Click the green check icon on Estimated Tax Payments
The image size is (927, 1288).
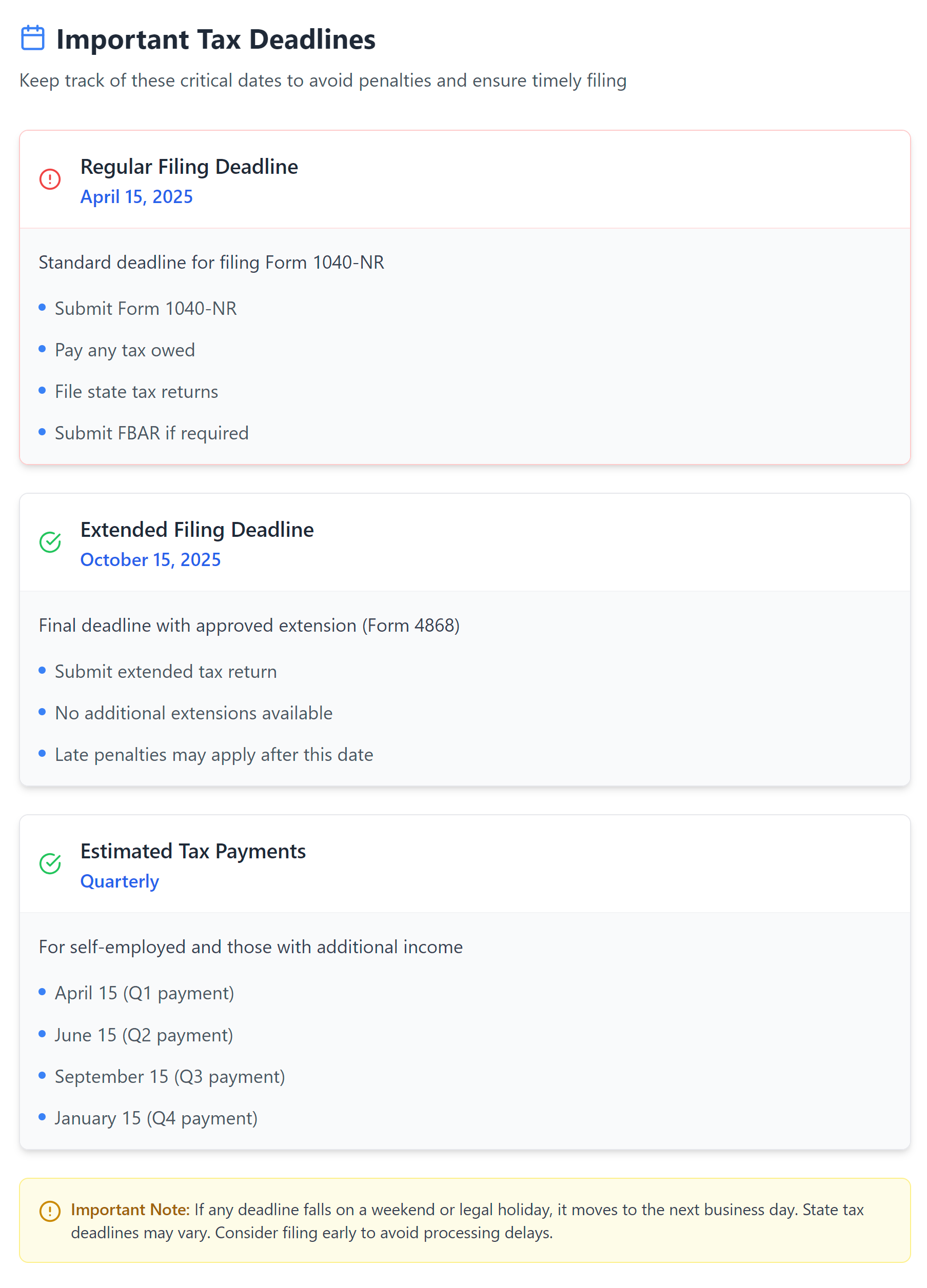click(x=50, y=863)
